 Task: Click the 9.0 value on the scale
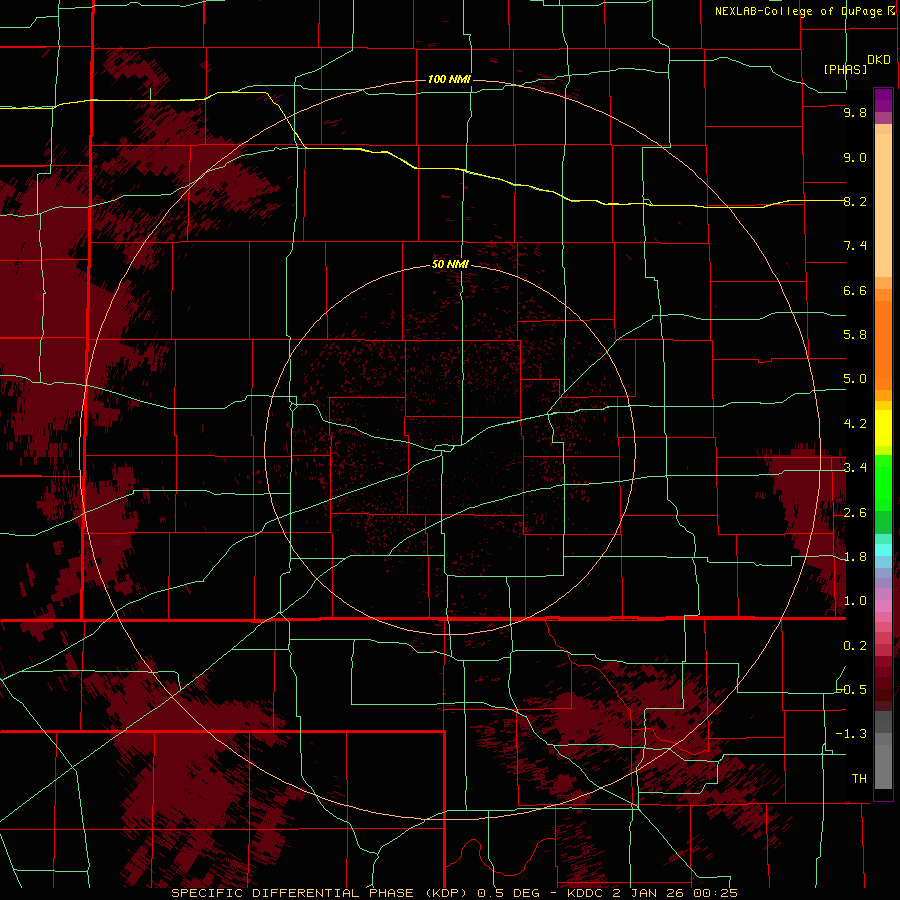point(855,157)
